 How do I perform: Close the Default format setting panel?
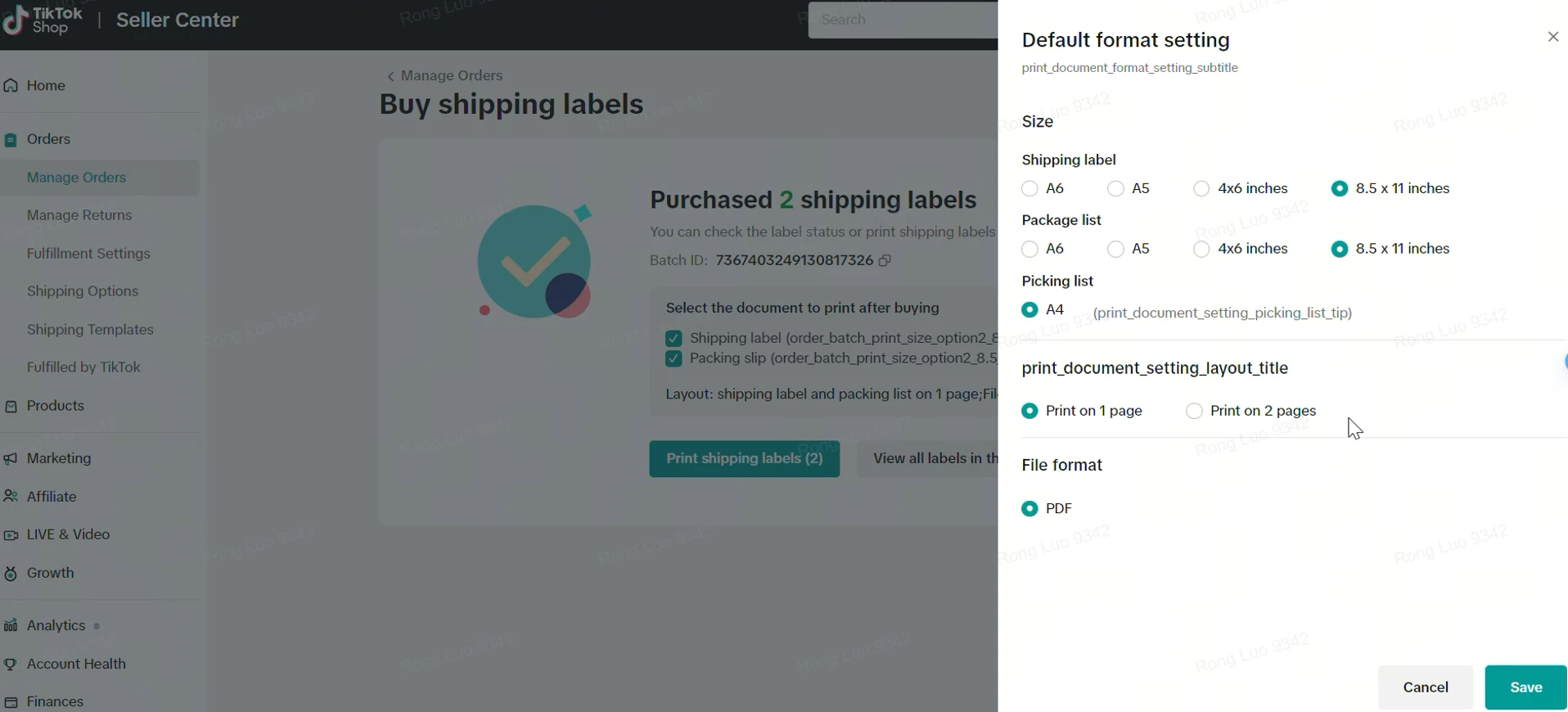pos(1552,37)
